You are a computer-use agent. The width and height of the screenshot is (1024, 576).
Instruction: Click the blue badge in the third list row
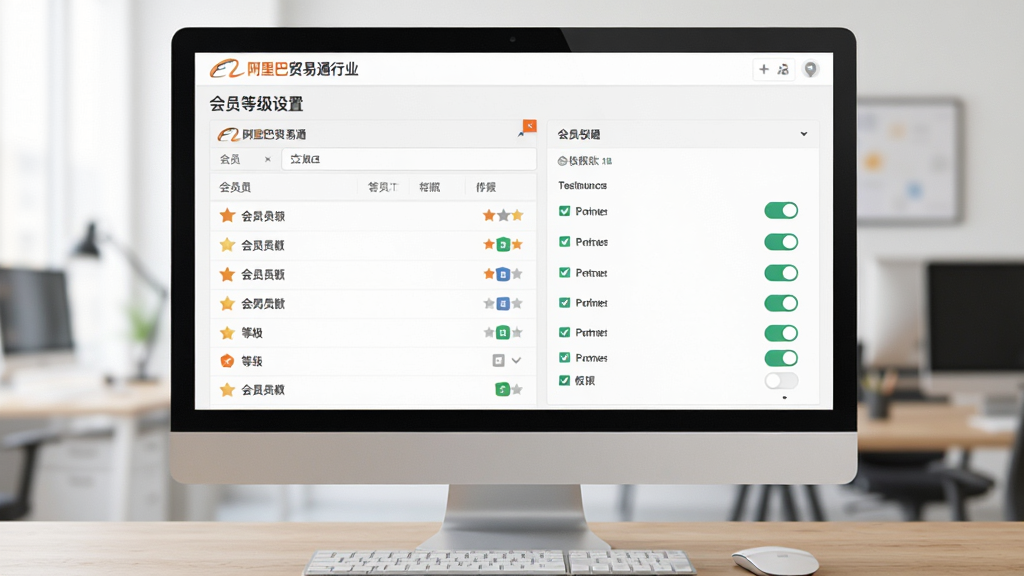point(503,274)
